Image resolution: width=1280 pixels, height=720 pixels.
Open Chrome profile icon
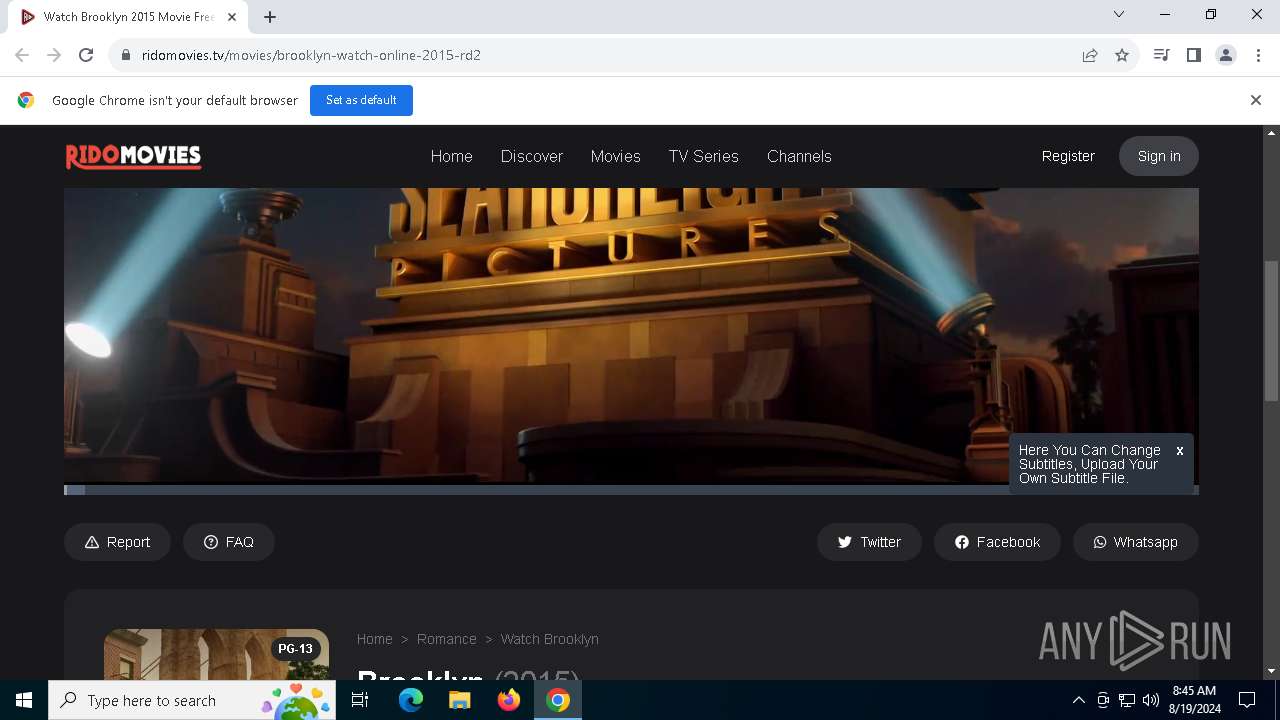1226,55
